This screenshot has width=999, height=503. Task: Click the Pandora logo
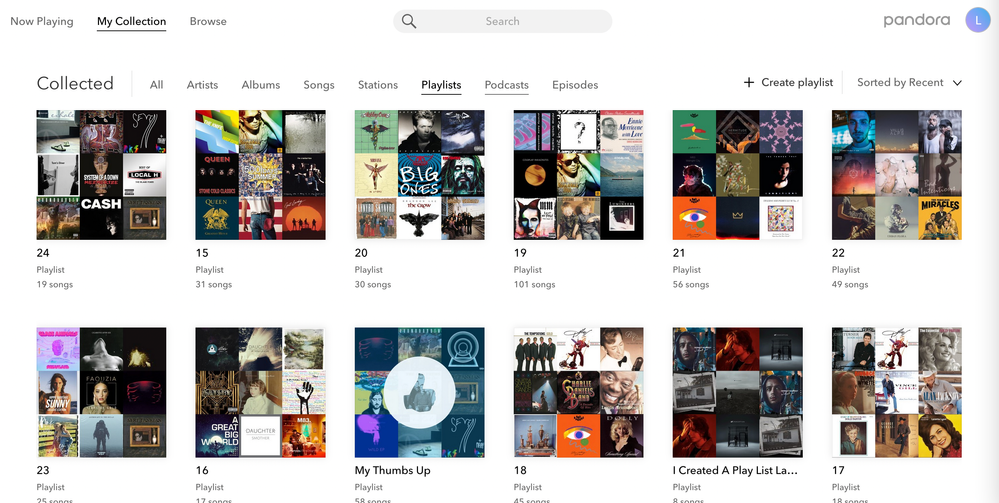(x=916, y=20)
